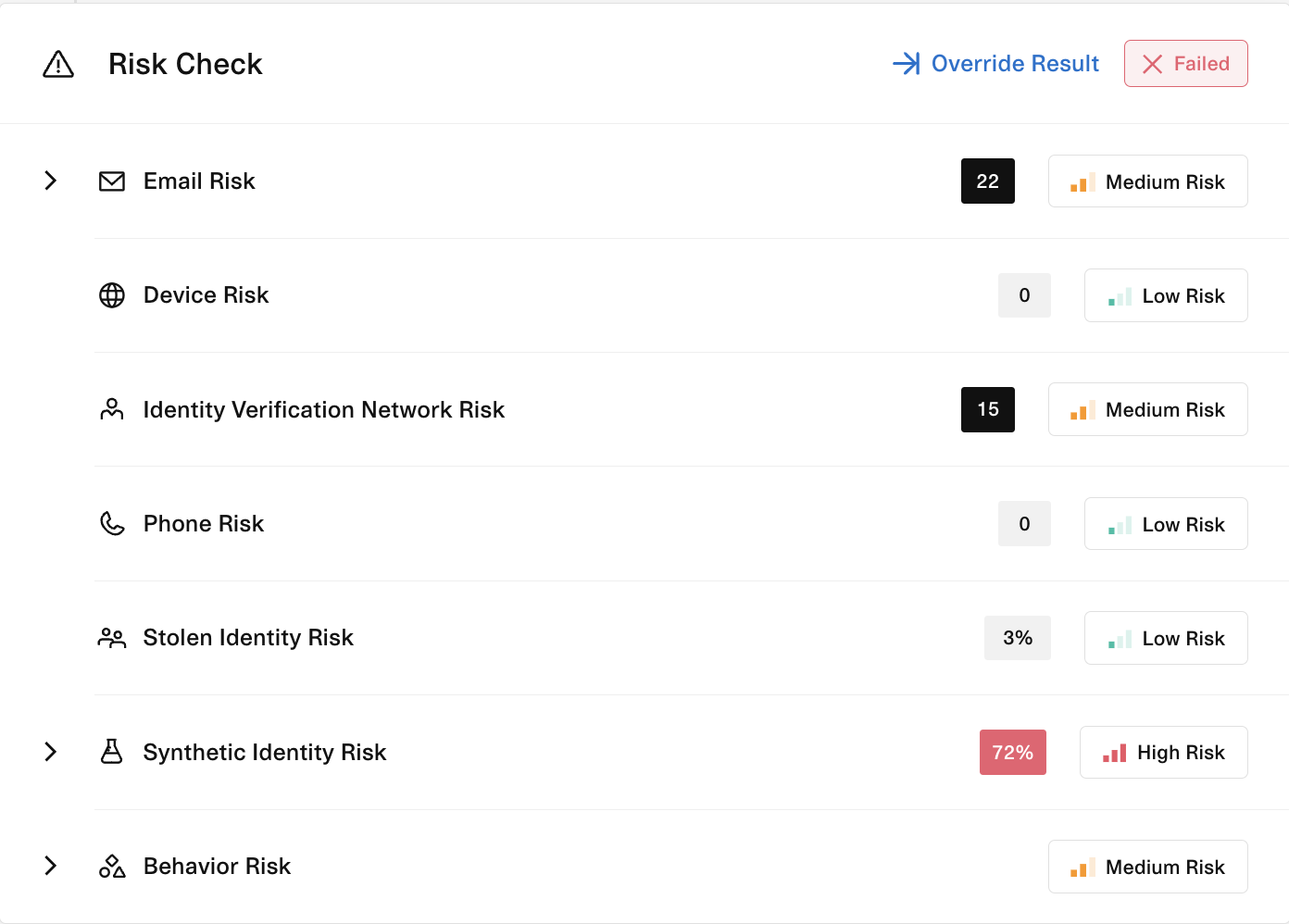This screenshot has height=924, width=1289.
Task: Click the 3% stolen identity score
Action: pos(1017,638)
